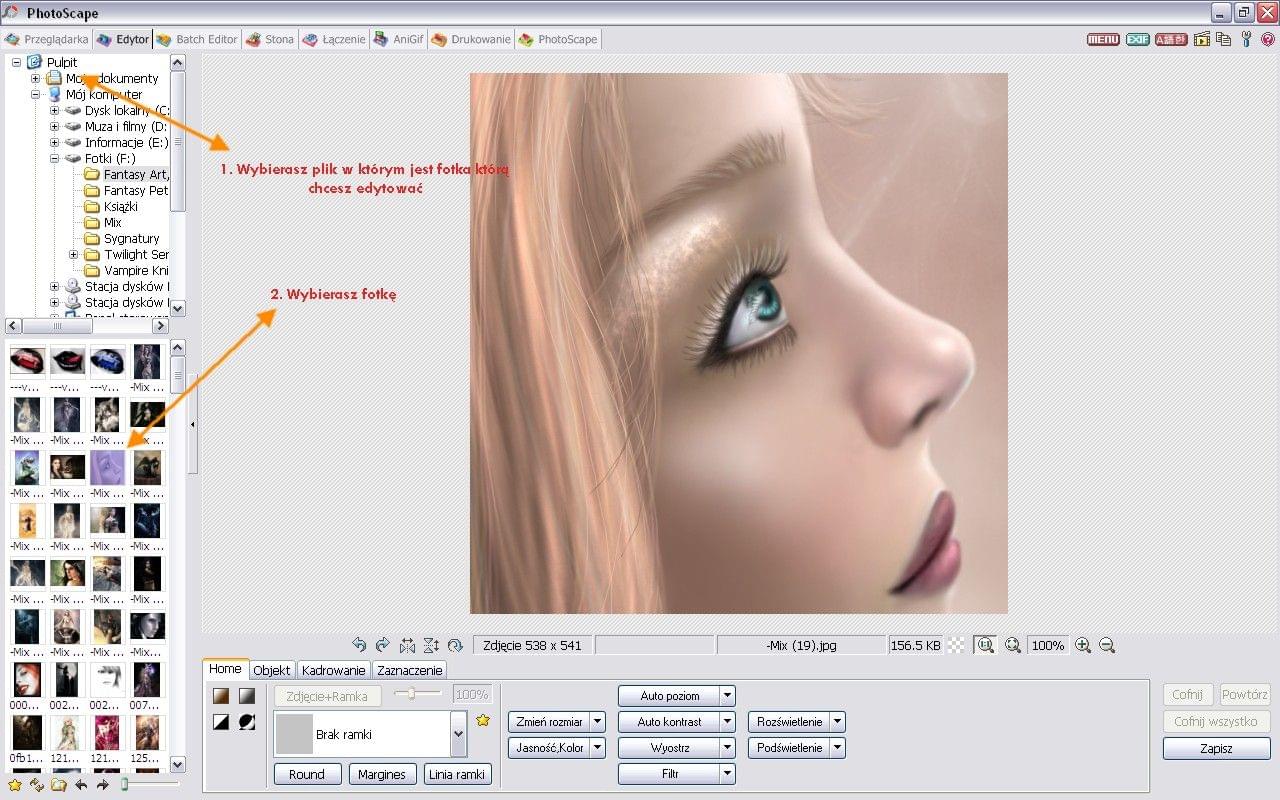
Task: Click the Zapisz button
Action: coord(1216,748)
